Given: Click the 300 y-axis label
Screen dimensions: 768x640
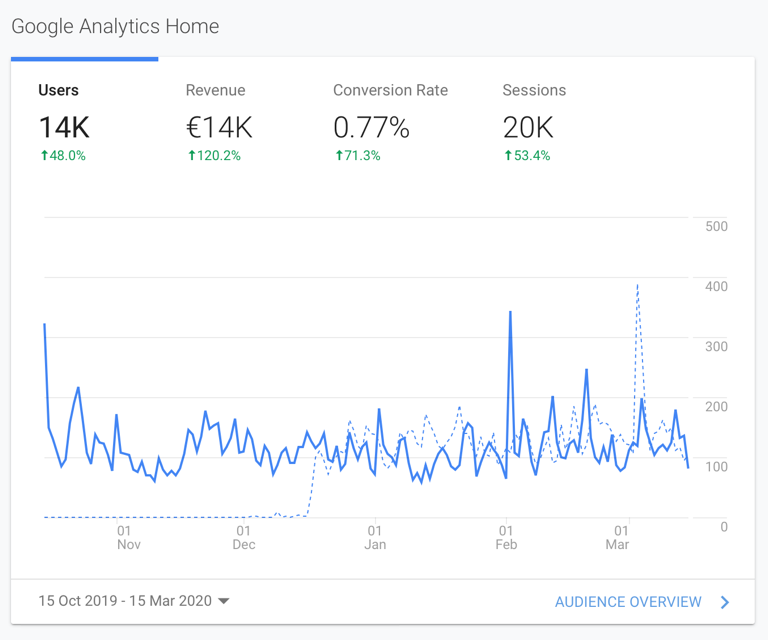Looking at the screenshot, I should [716, 347].
